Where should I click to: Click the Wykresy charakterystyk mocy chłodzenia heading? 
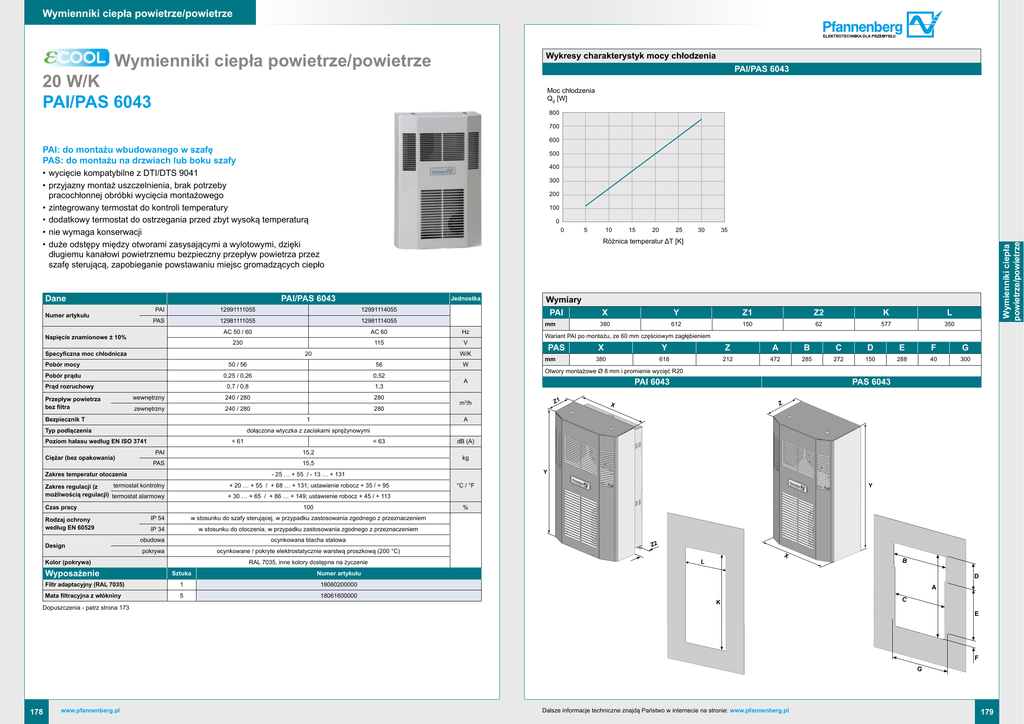click(x=630, y=56)
